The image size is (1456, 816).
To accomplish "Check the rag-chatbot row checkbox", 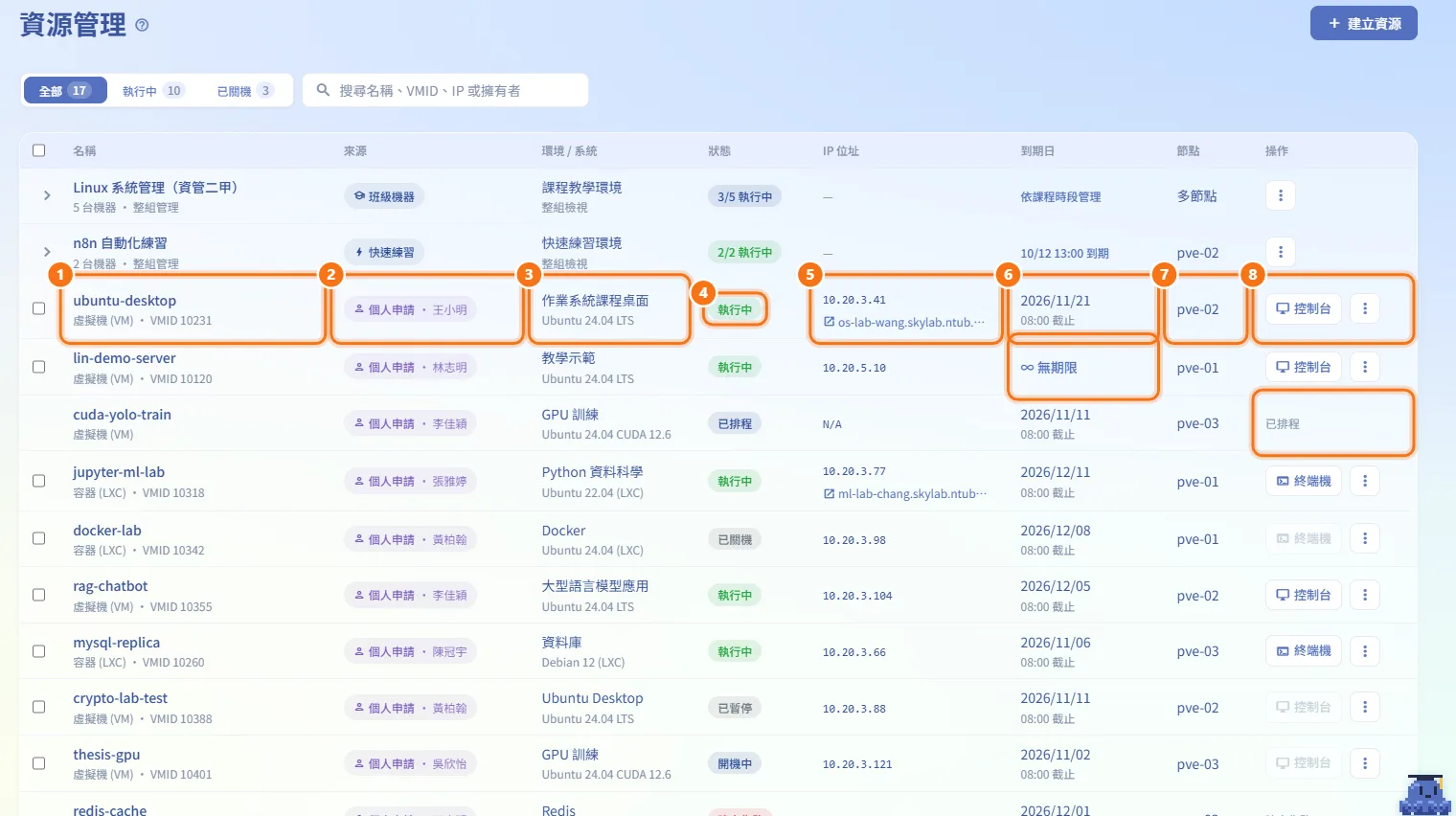I will [x=39, y=595].
